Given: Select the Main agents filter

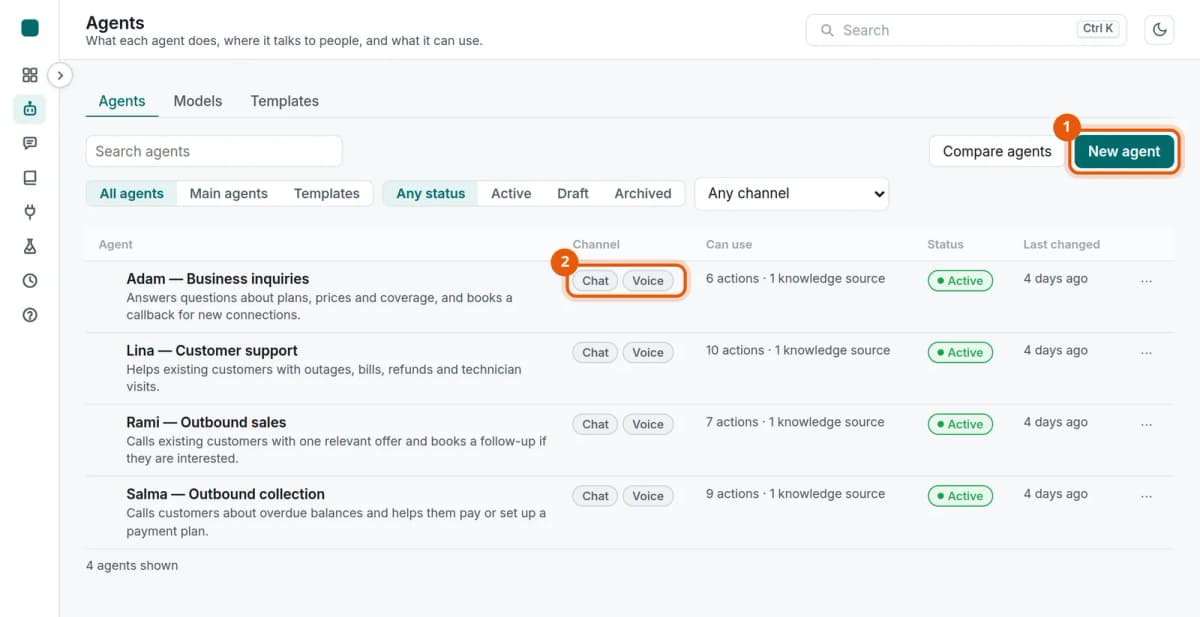Looking at the screenshot, I should point(229,194).
